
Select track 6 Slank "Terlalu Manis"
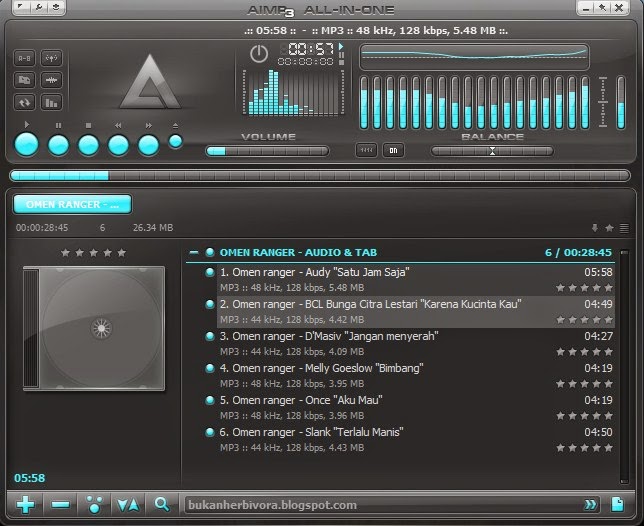pos(416,440)
